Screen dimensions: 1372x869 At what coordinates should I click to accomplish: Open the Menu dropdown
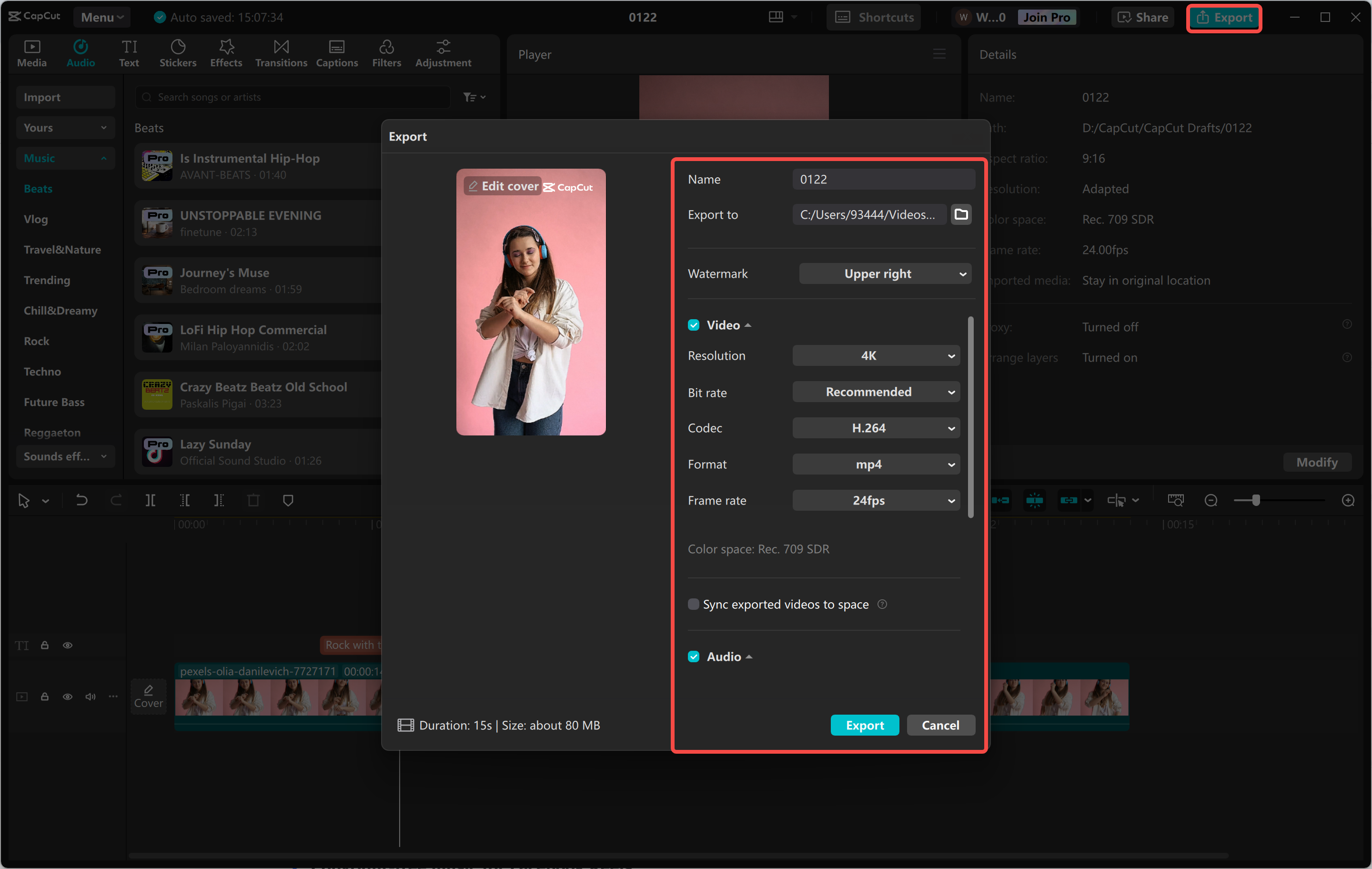[101, 17]
